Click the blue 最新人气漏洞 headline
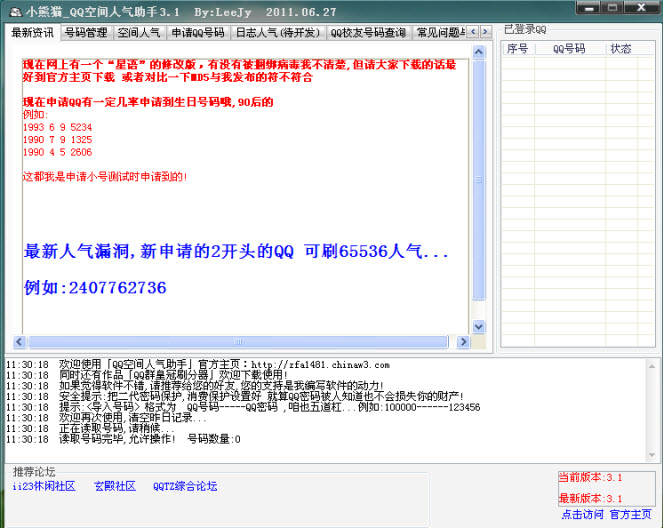This screenshot has height=528, width=663. [x=236, y=252]
